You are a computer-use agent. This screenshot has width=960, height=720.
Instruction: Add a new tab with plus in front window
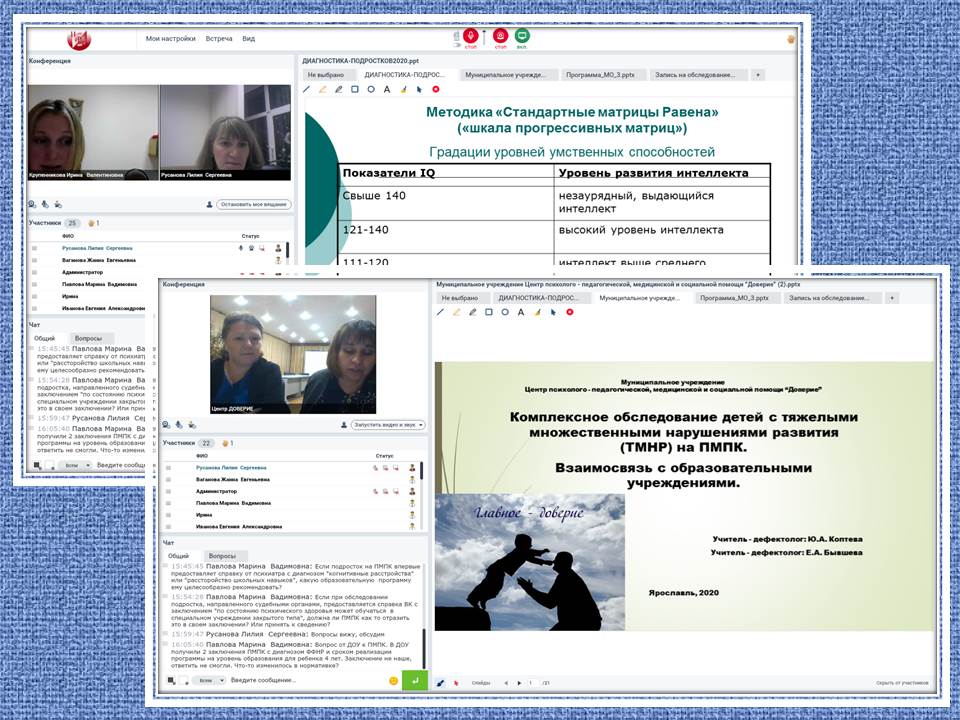(892, 298)
